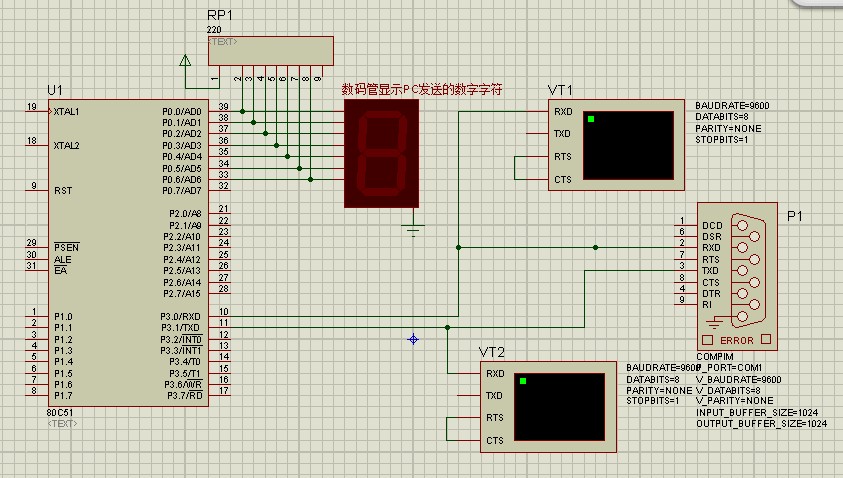Click the VT1 reference label
Image resolution: width=843 pixels, height=478 pixels.
coord(560,90)
